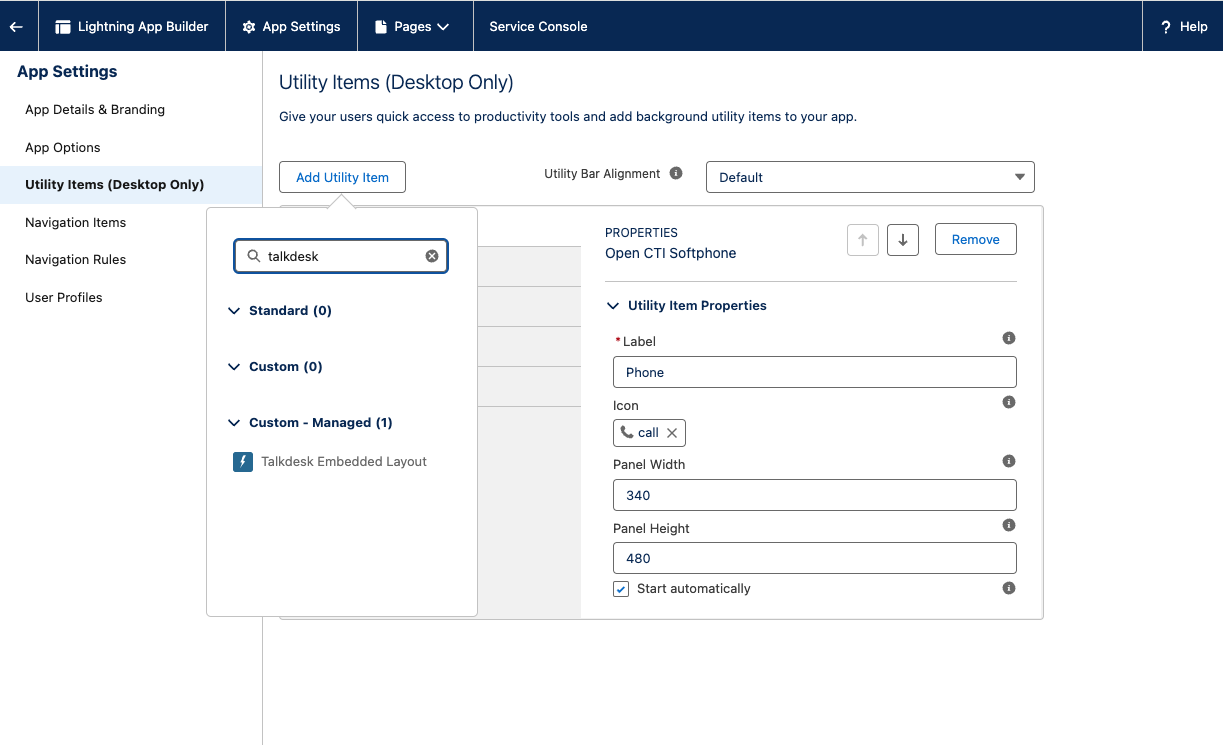
Task: Click the Start automatically info icon
Action: point(1009,588)
